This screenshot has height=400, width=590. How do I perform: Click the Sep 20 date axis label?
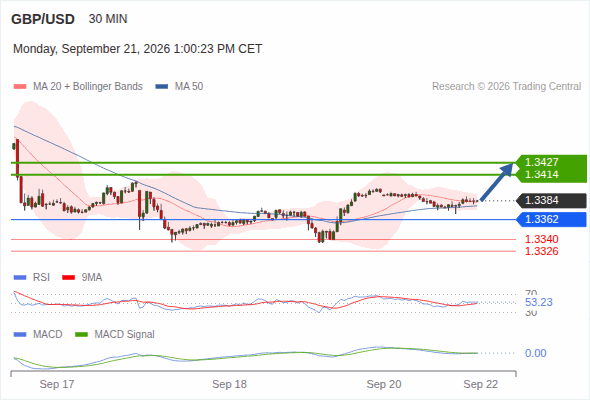384,384
